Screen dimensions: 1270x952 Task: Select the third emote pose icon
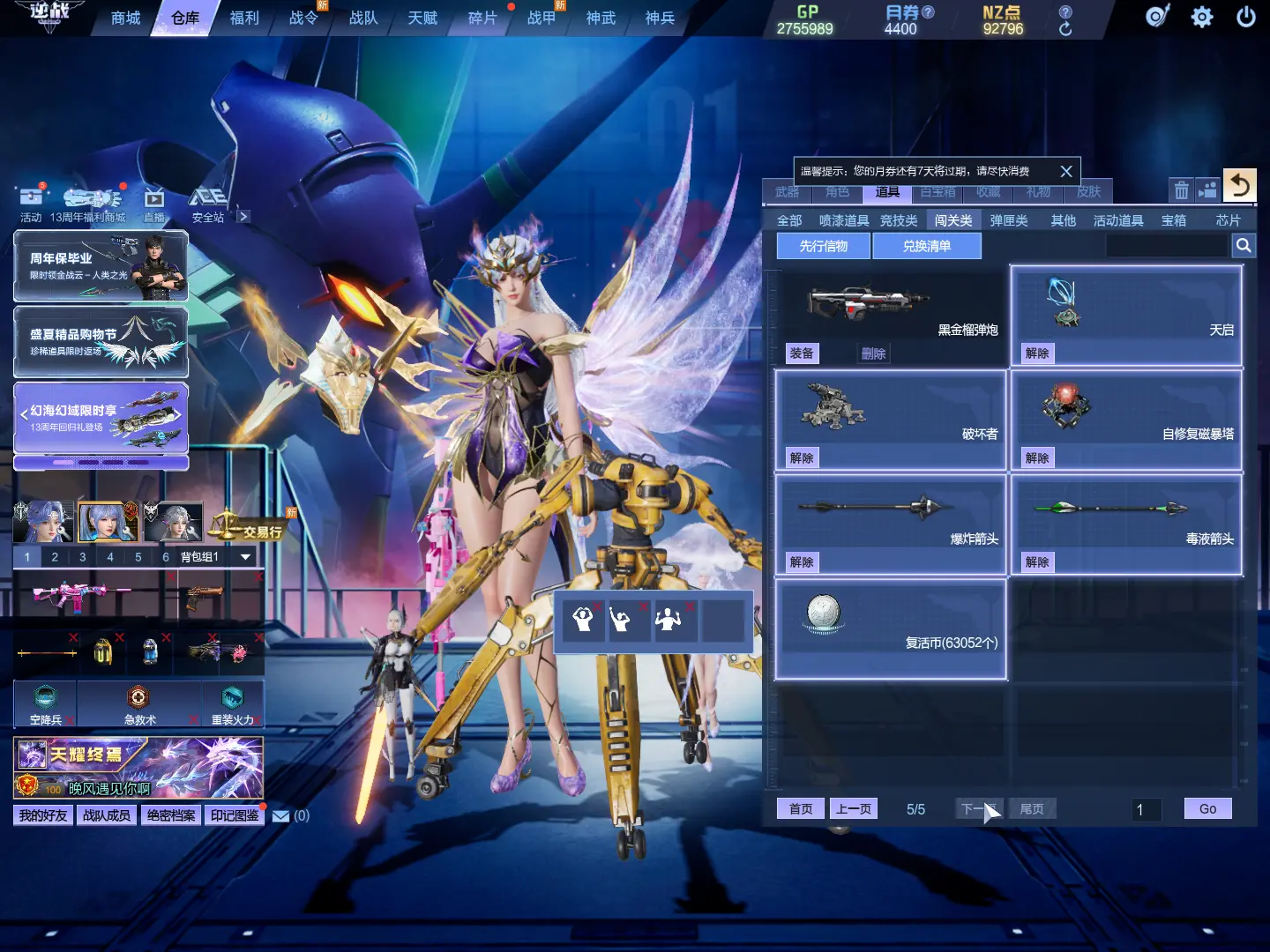coord(676,621)
